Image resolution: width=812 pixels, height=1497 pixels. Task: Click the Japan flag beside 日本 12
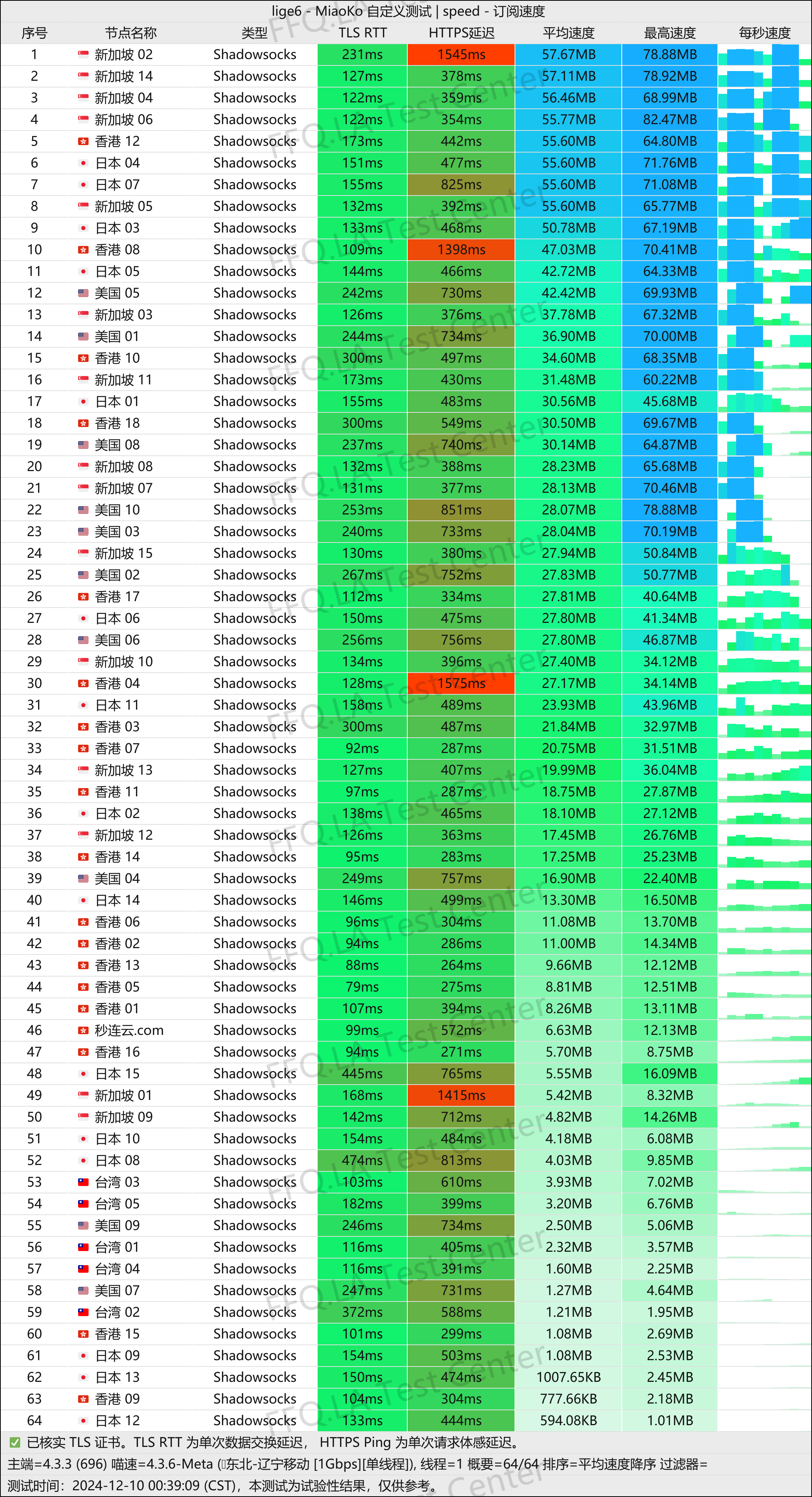pos(83,1421)
